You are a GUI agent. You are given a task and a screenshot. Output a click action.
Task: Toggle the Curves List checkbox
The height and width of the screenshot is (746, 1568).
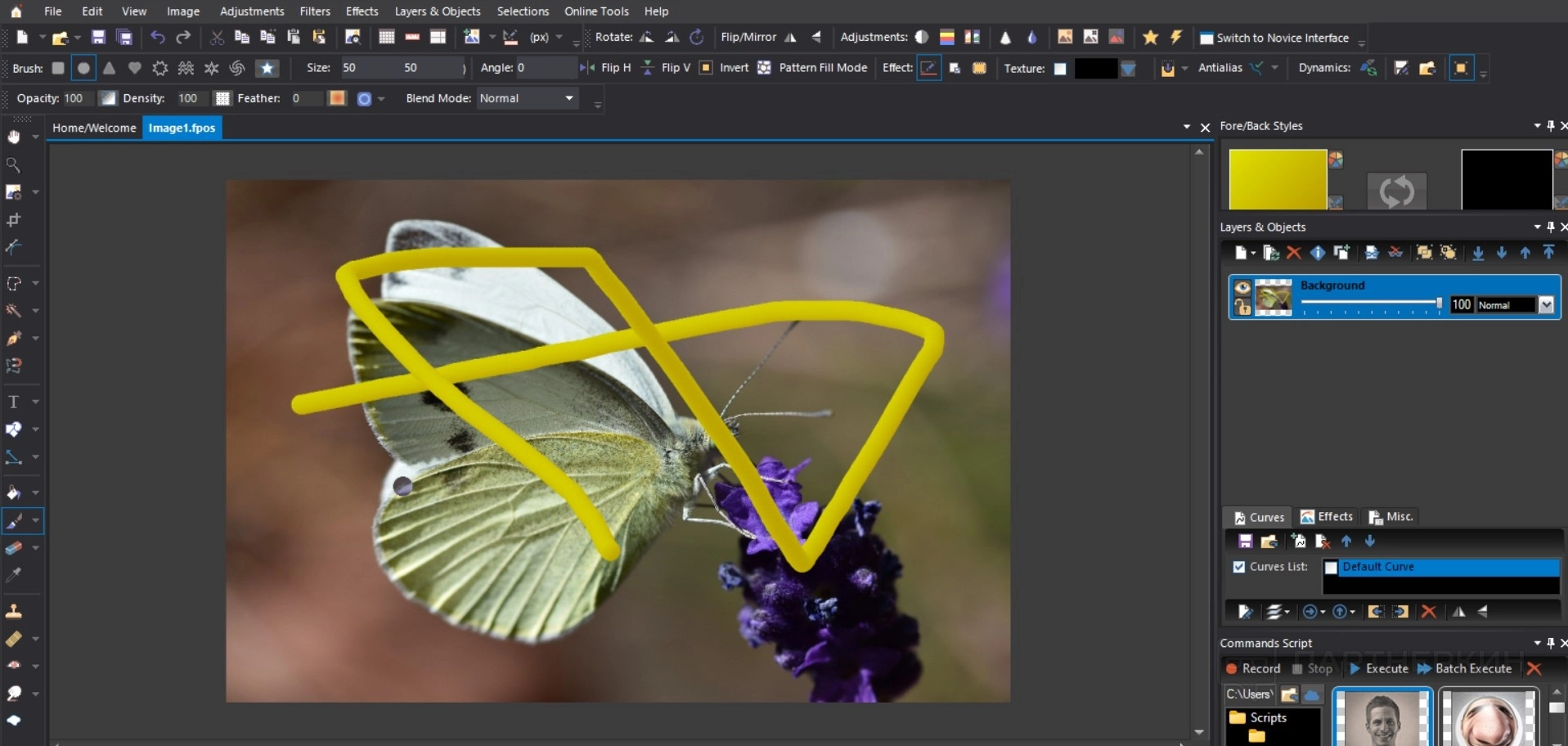(x=1239, y=567)
